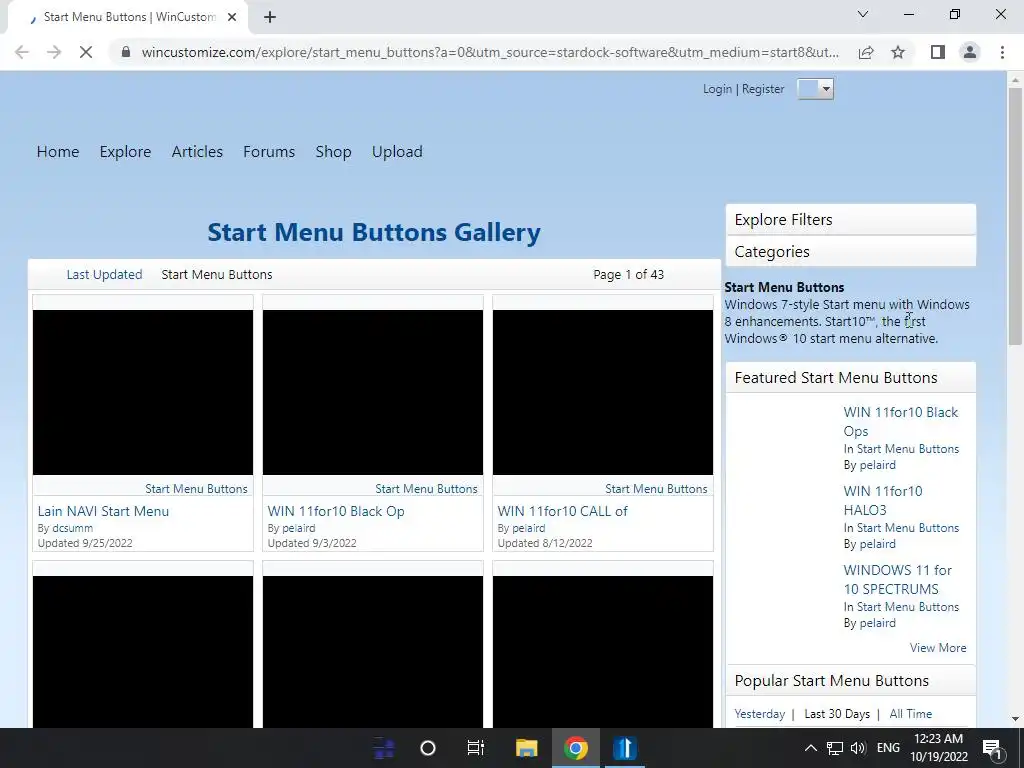Click the Start Menu Buttons breadcrumb text

click(217, 274)
